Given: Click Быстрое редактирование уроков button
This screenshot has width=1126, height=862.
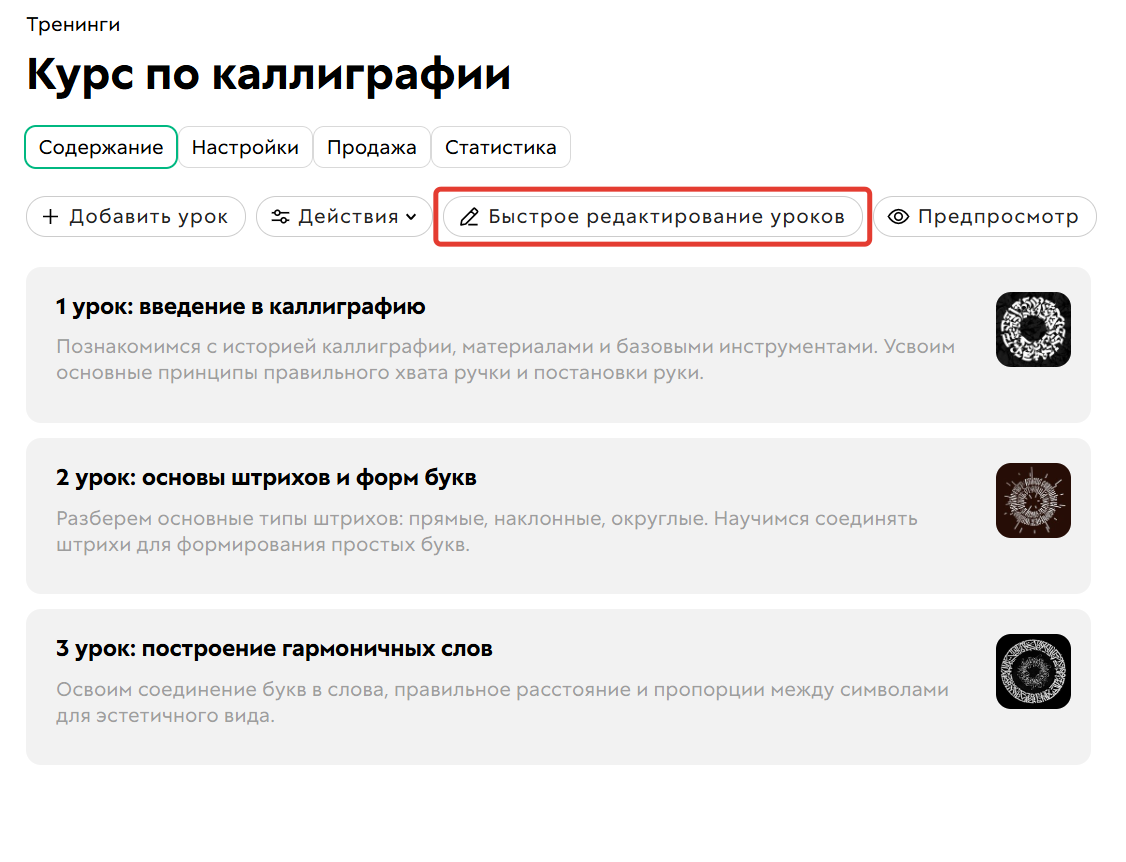Looking at the screenshot, I should [651, 216].
